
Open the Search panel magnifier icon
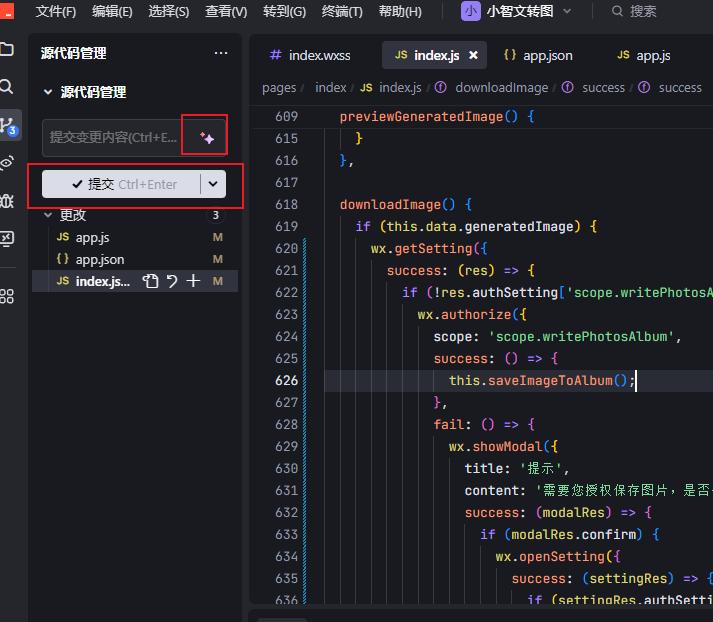(x=8, y=87)
